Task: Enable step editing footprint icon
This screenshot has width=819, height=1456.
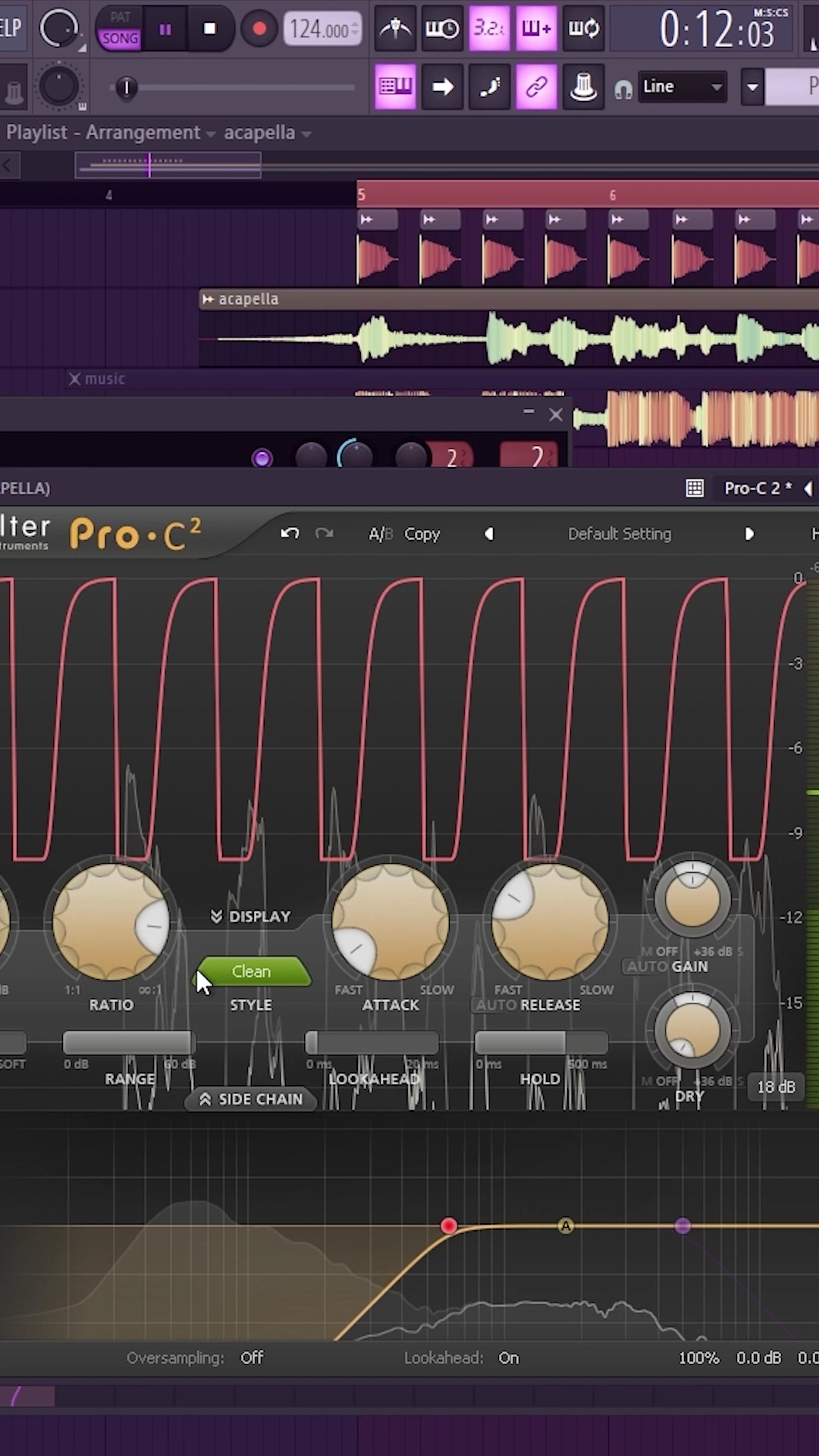Action: point(489,86)
